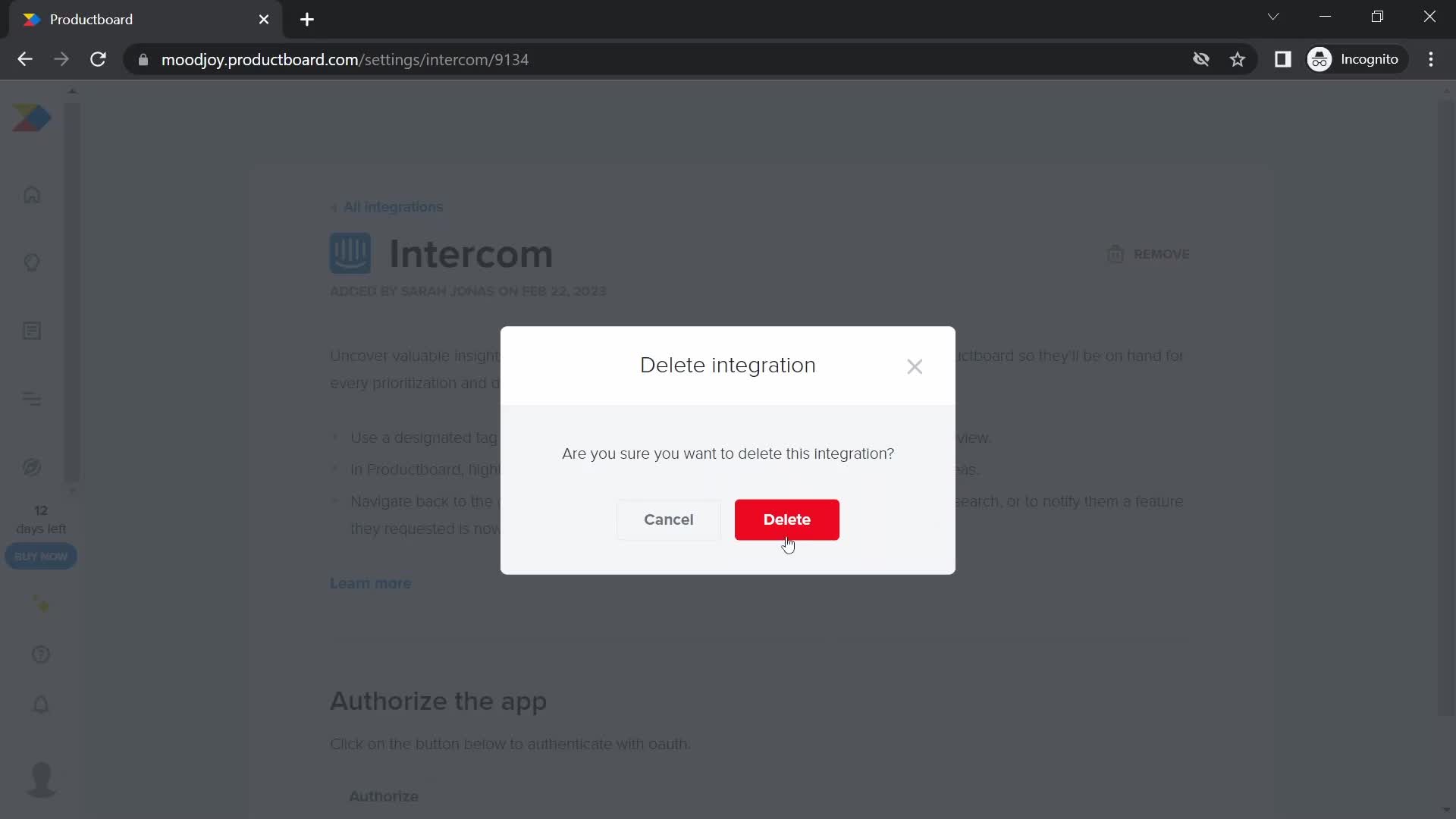The height and width of the screenshot is (819, 1456).
Task: Go back in browser history
Action: pos(25,59)
